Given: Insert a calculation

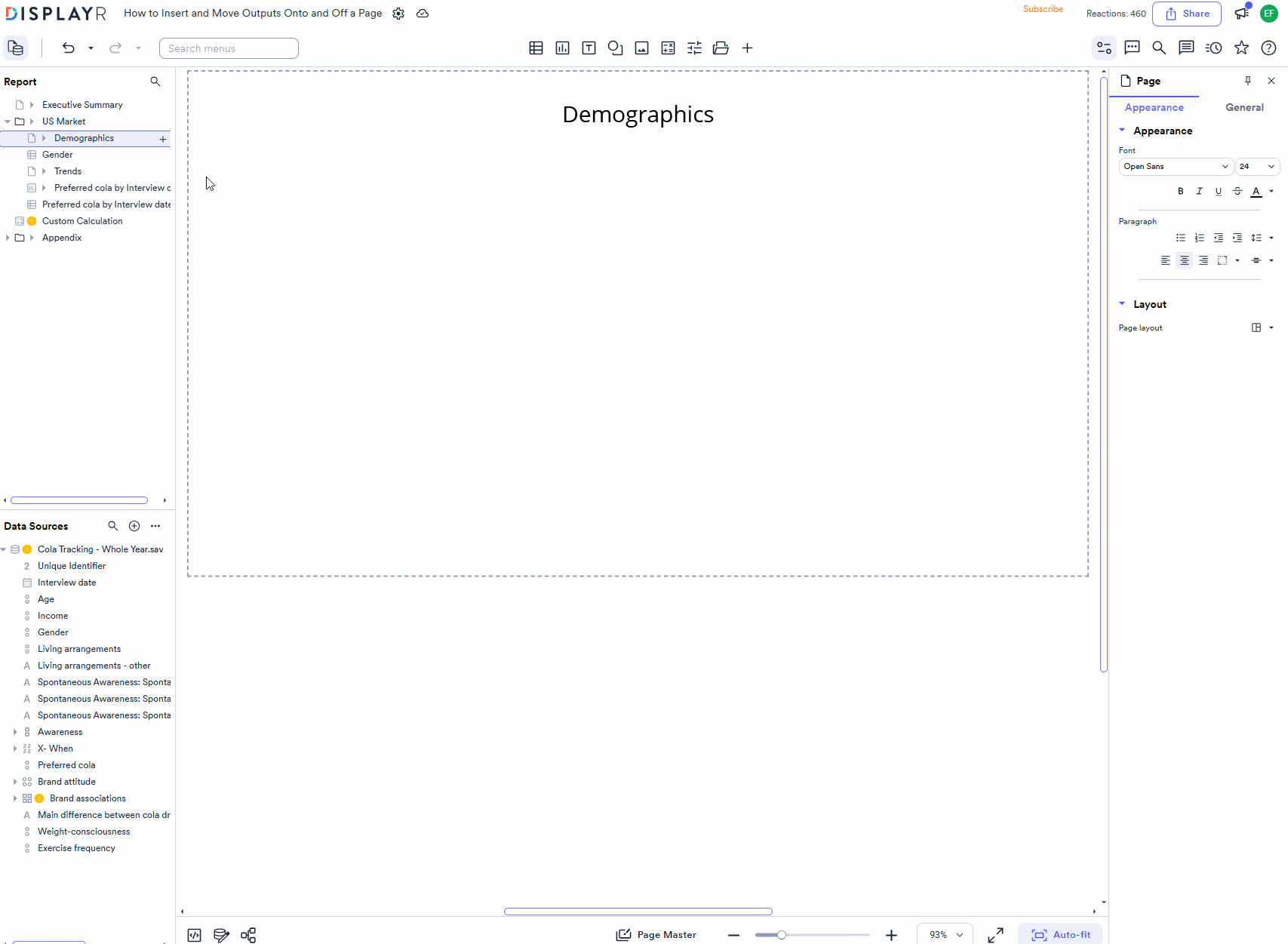Looking at the screenshot, I should click(x=668, y=48).
